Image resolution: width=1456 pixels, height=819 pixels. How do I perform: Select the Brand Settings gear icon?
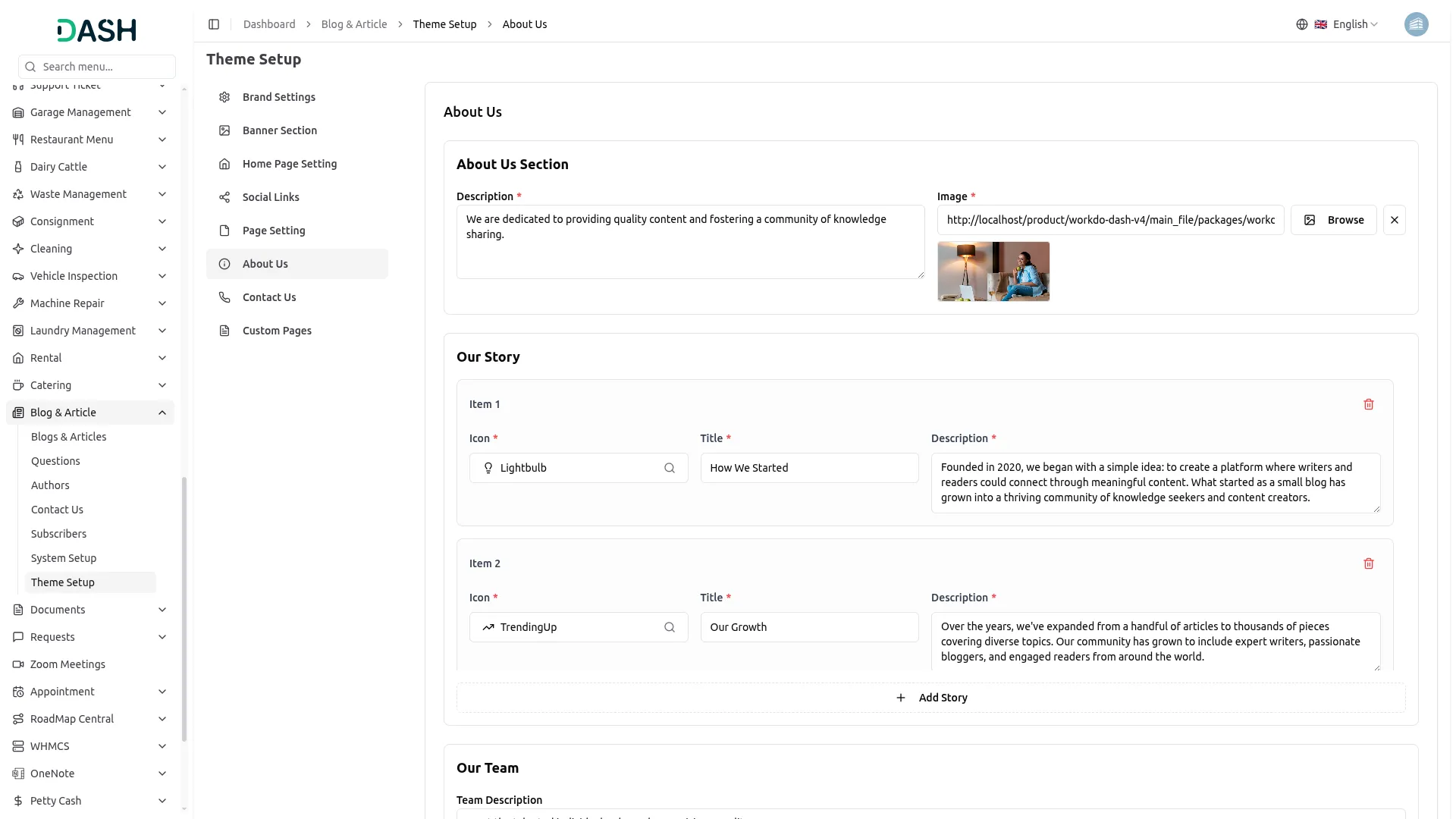(x=224, y=97)
